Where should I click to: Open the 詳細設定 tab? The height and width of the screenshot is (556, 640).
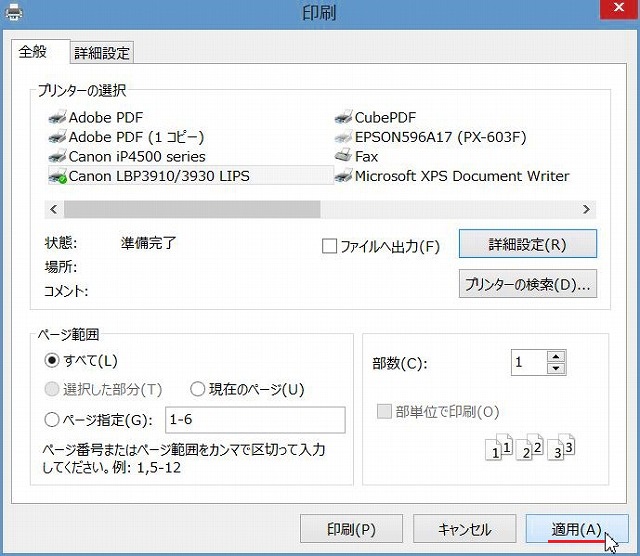(x=102, y=53)
